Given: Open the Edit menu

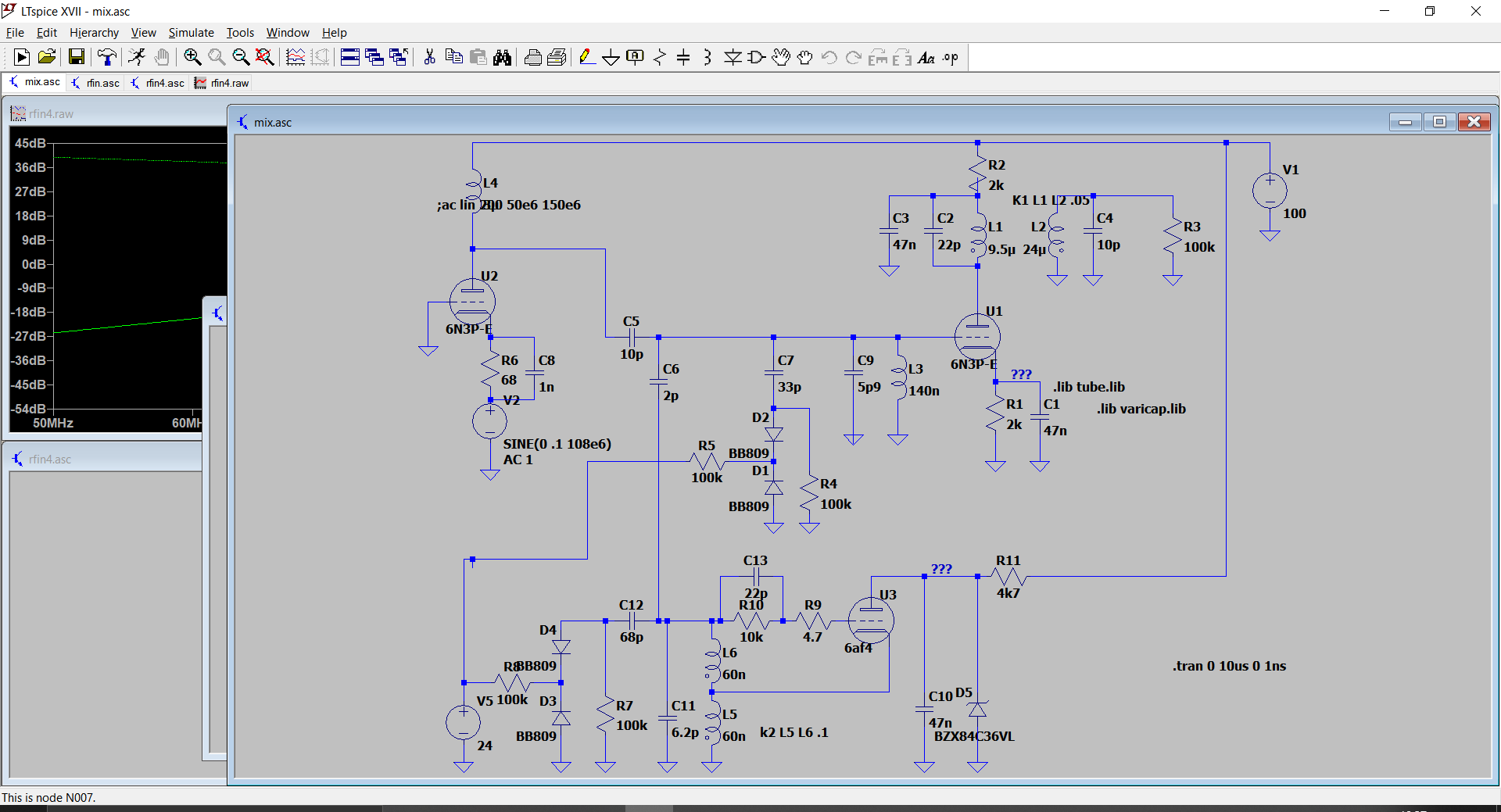Looking at the screenshot, I should pyautogui.click(x=47, y=33).
